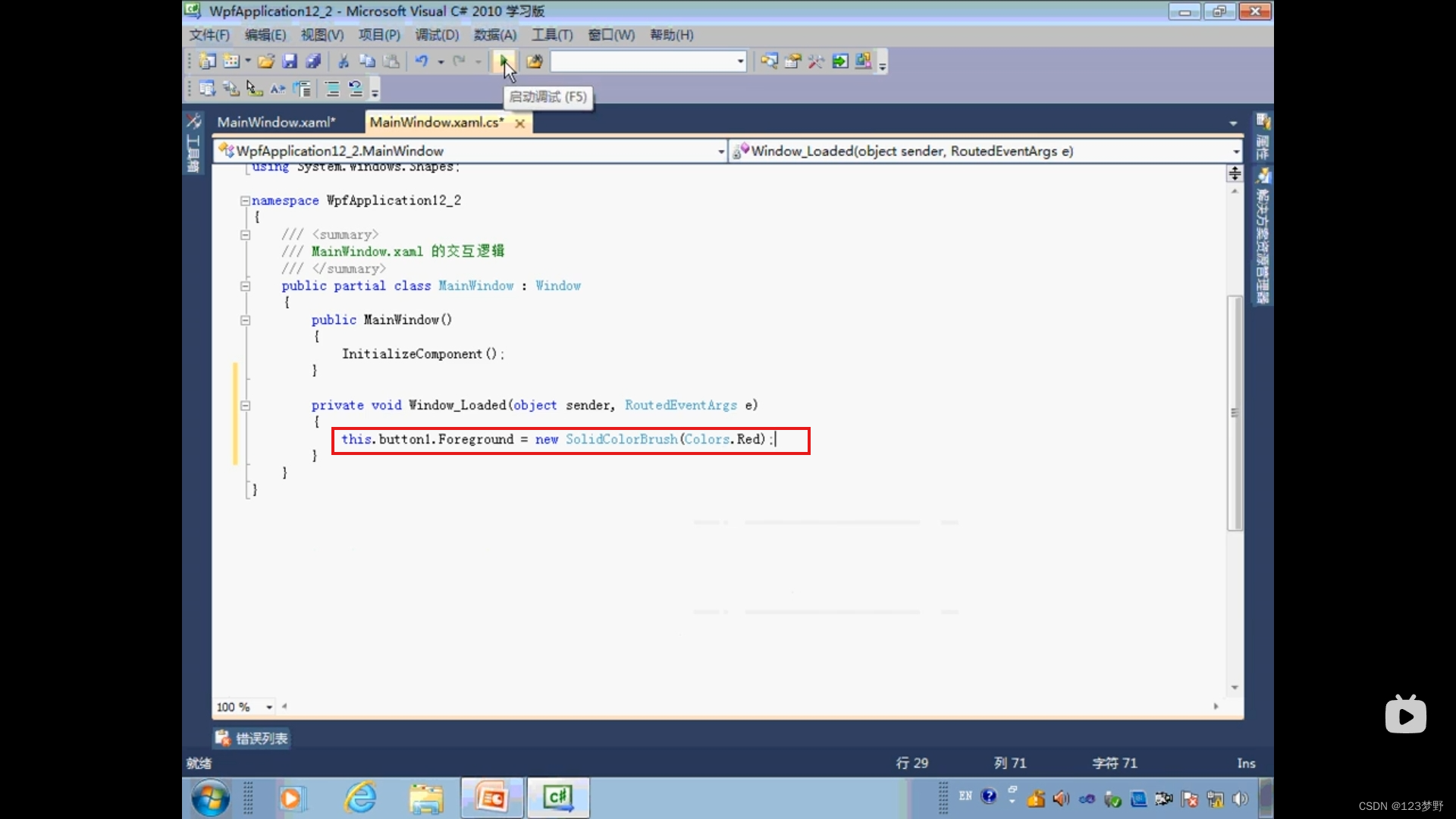The width and height of the screenshot is (1456, 819).
Task: Click the Add New Item icon
Action: (231, 61)
